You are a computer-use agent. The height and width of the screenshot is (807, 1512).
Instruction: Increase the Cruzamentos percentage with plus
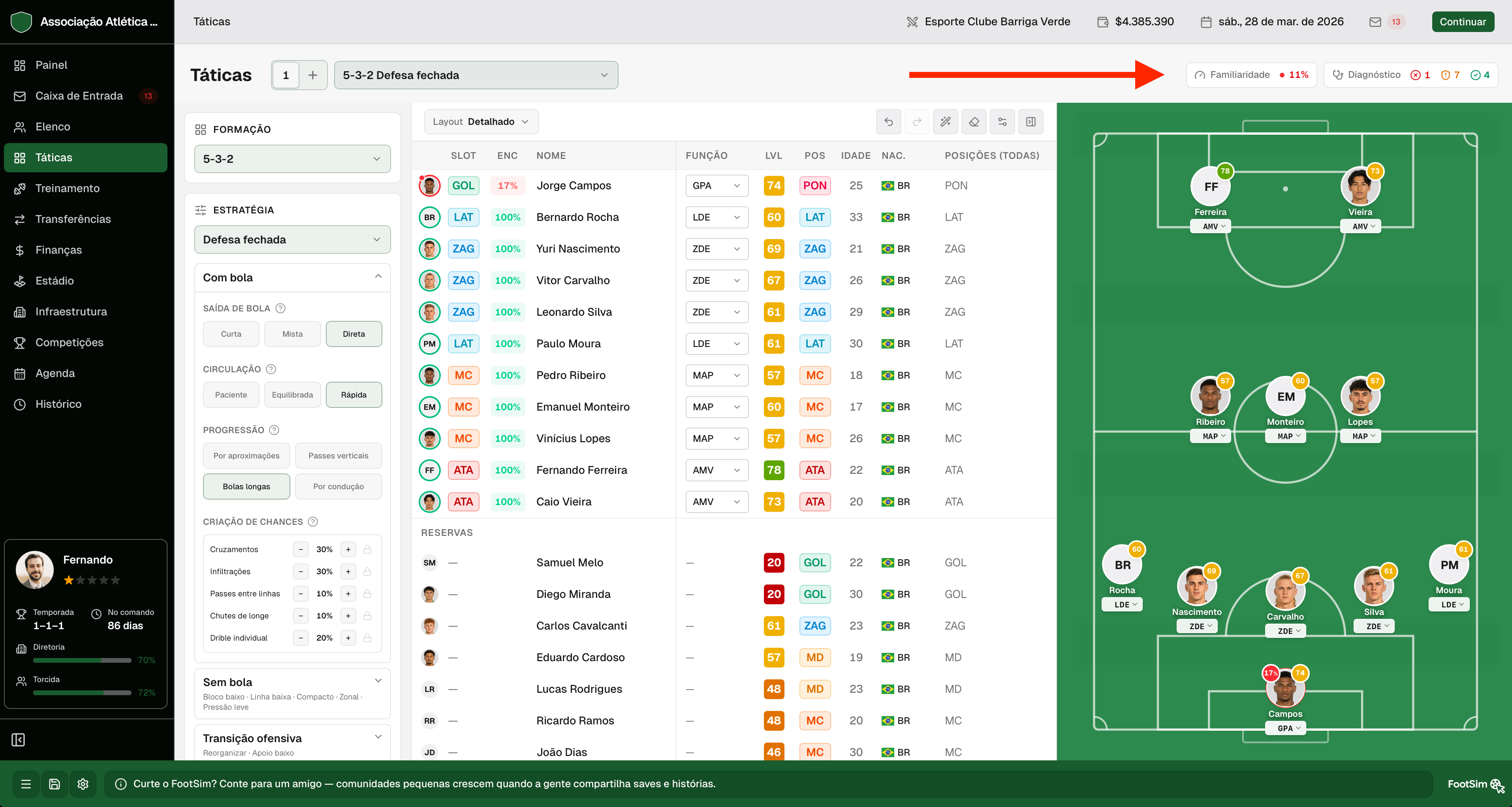[x=348, y=549]
